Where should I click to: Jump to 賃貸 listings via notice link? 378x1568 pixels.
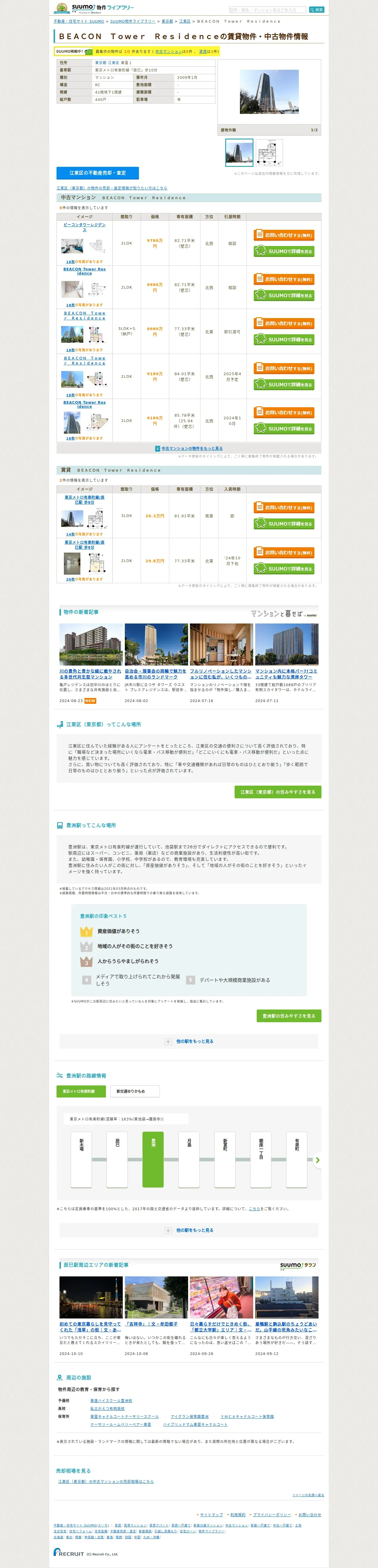click(203, 52)
